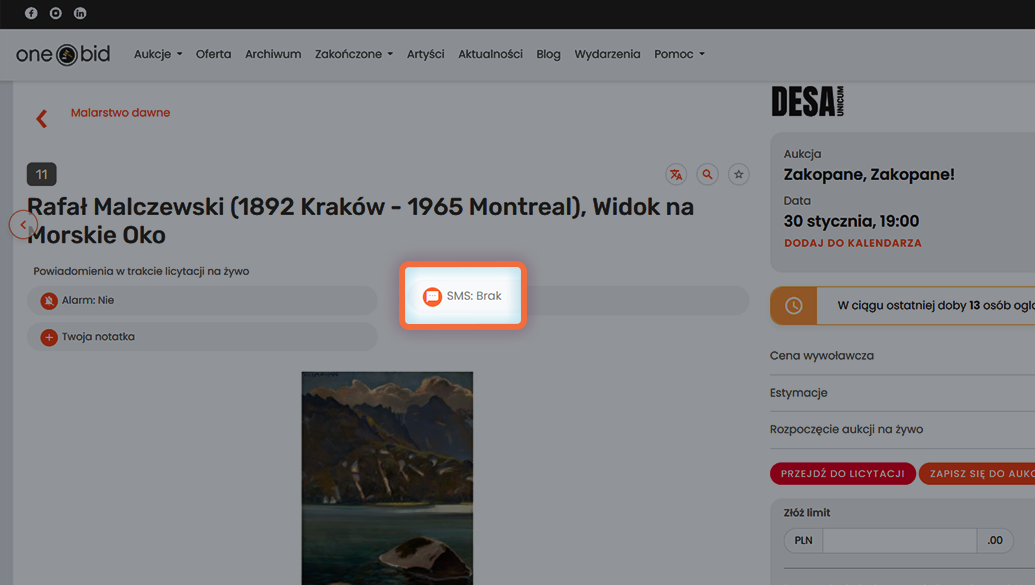The height and width of the screenshot is (585, 1035).
Task: Click the Cena wywoławcza row
Action: 902,356
